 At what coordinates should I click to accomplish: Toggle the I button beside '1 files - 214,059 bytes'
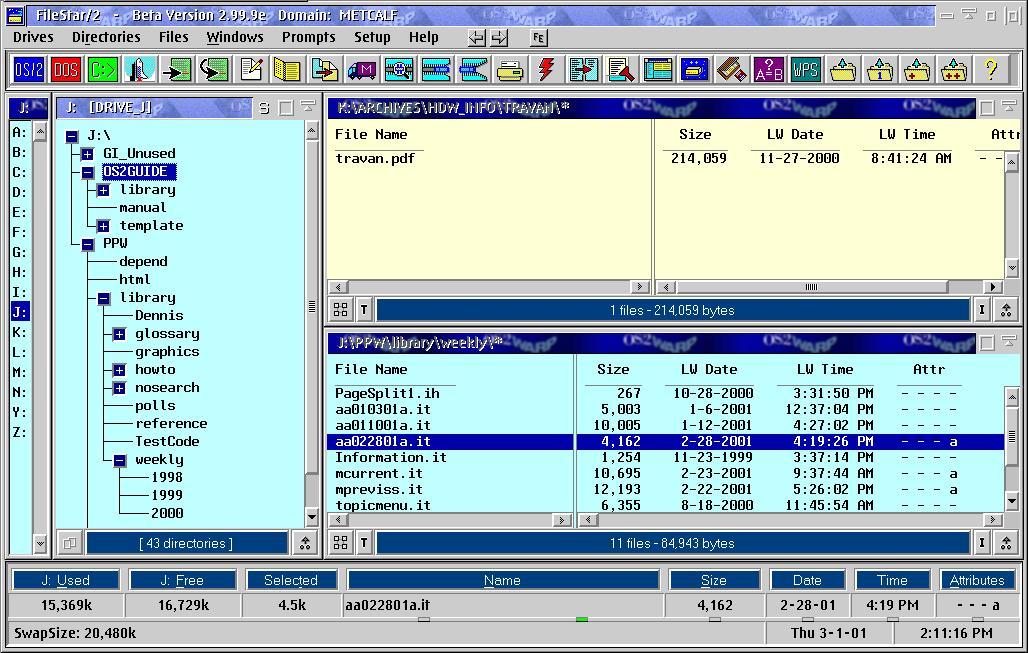981,309
